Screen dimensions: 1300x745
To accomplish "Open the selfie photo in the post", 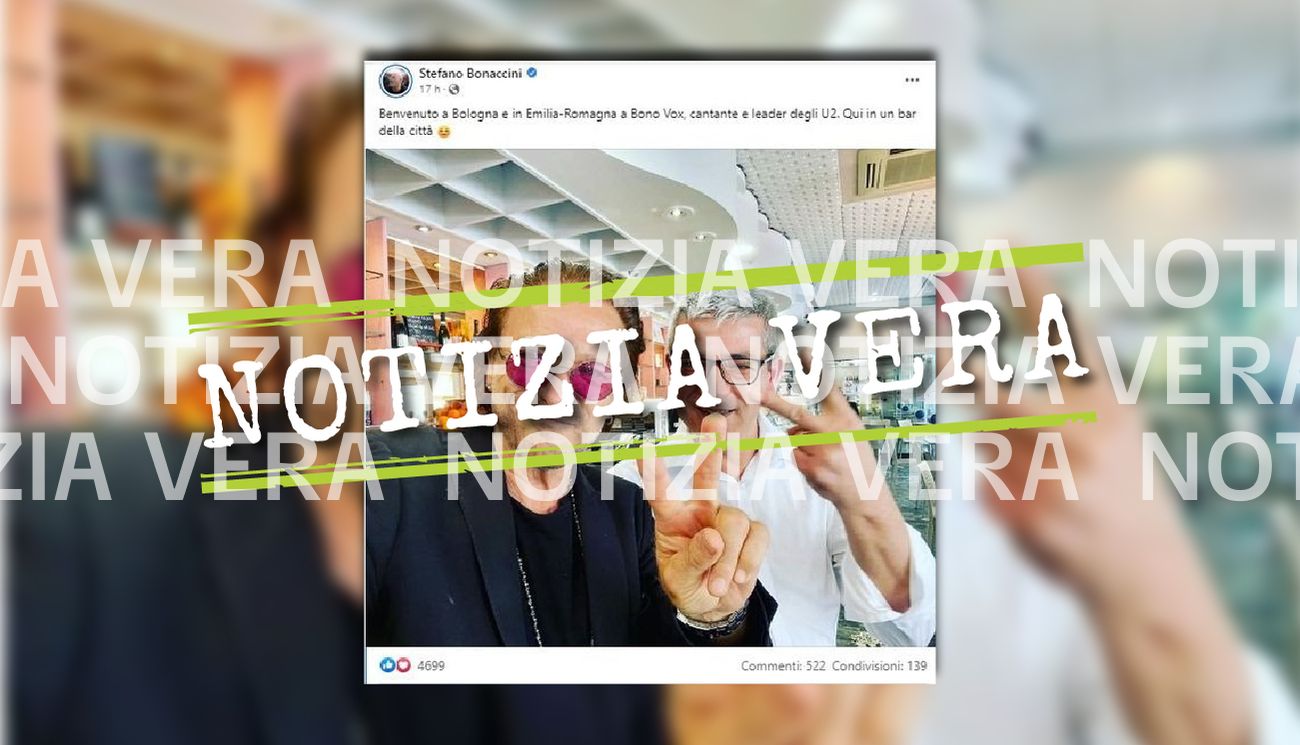I will [650, 397].
